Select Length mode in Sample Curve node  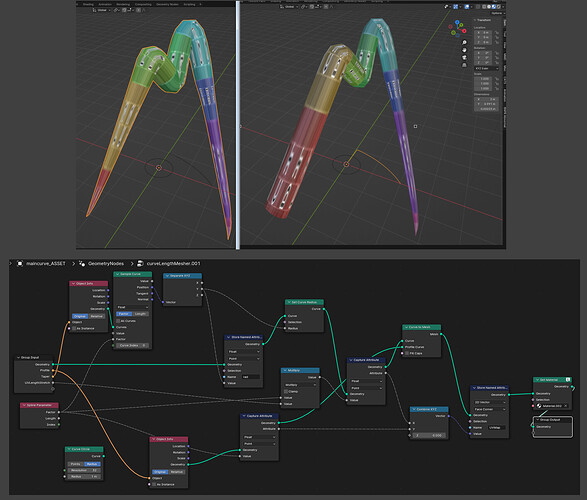tap(140, 314)
